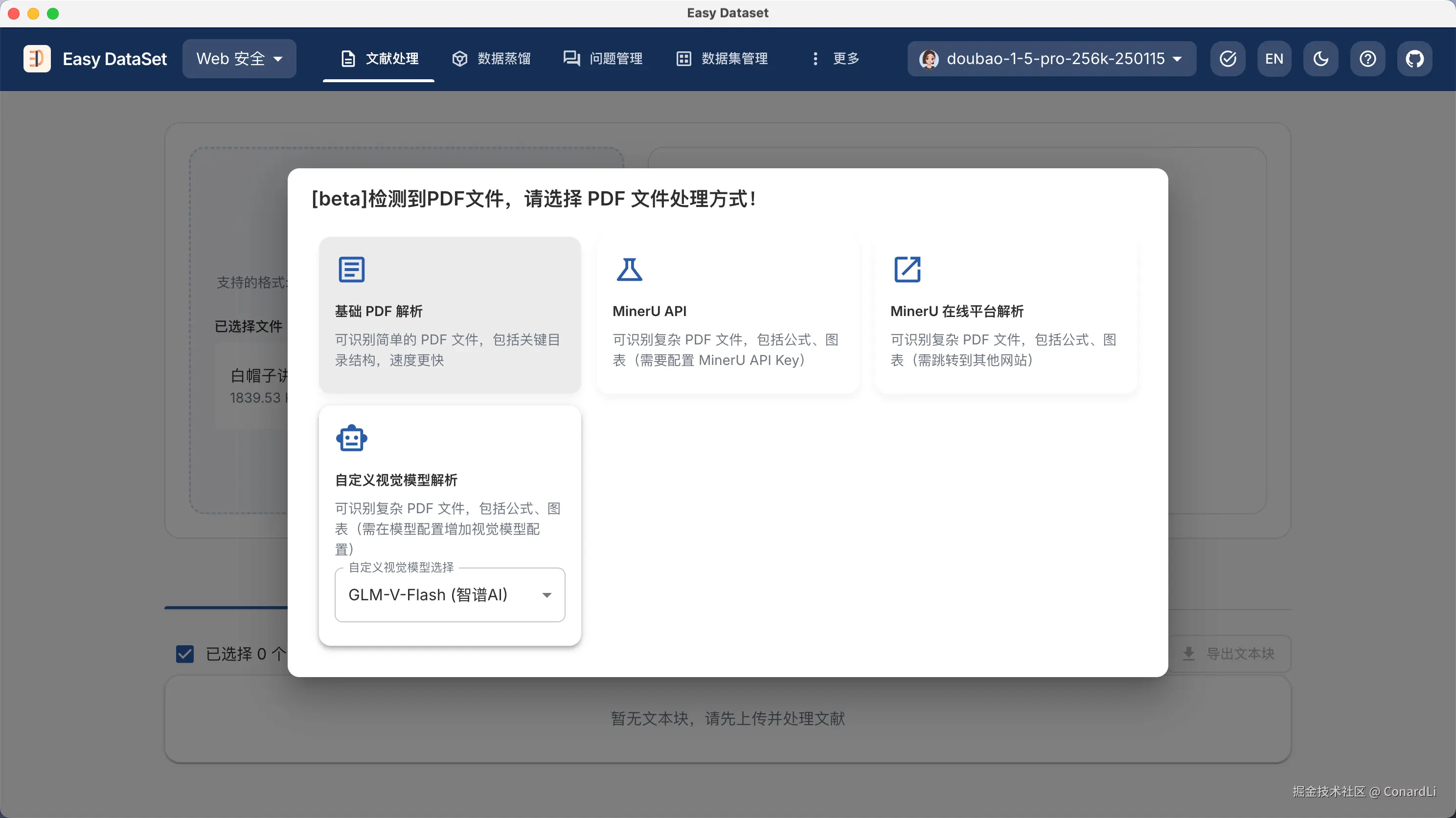Image resolution: width=1456 pixels, height=818 pixels.
Task: Click the basic PDF parsing document icon
Action: 352,270
